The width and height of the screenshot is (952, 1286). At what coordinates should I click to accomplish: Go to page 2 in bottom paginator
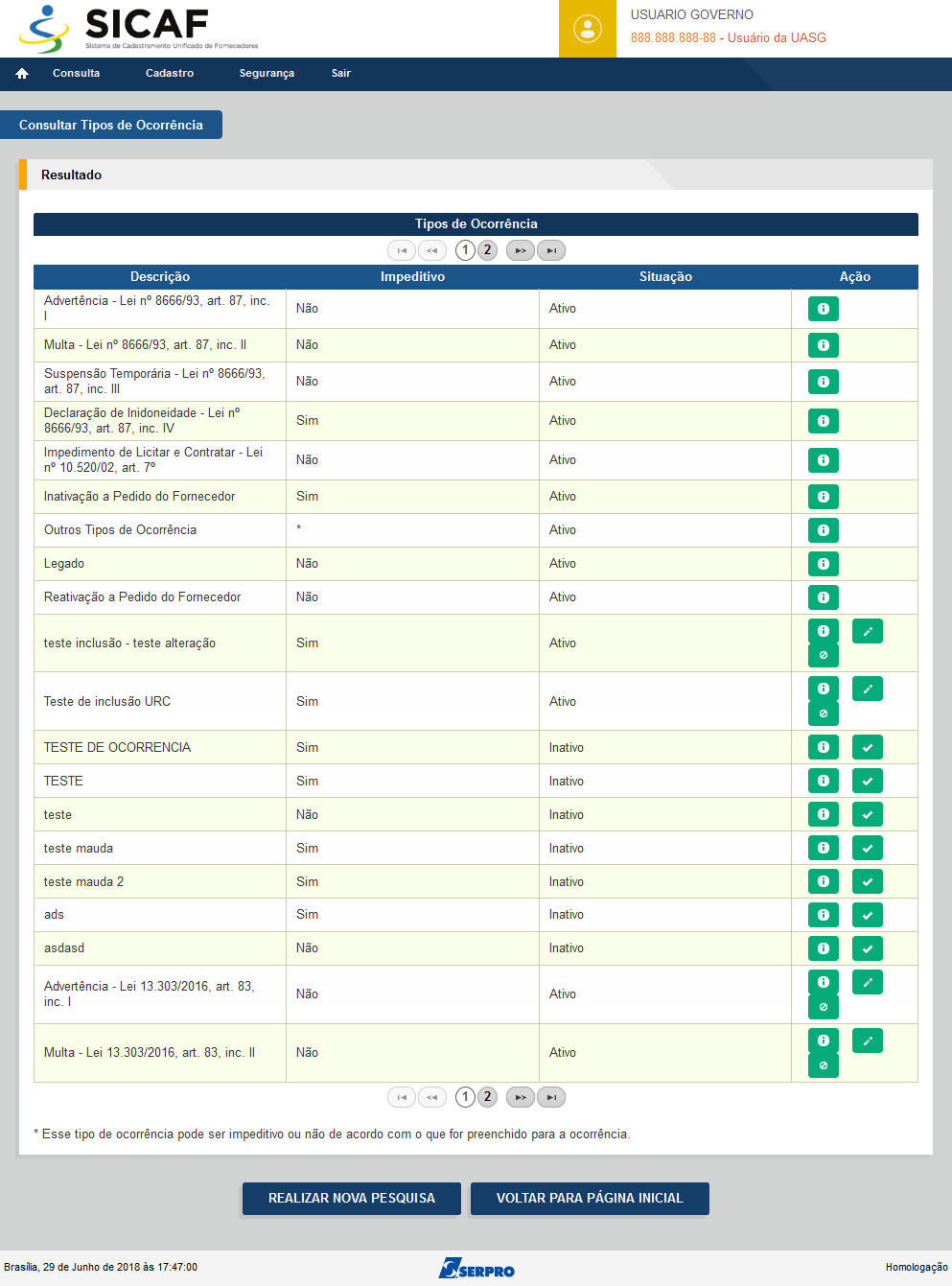point(487,1096)
